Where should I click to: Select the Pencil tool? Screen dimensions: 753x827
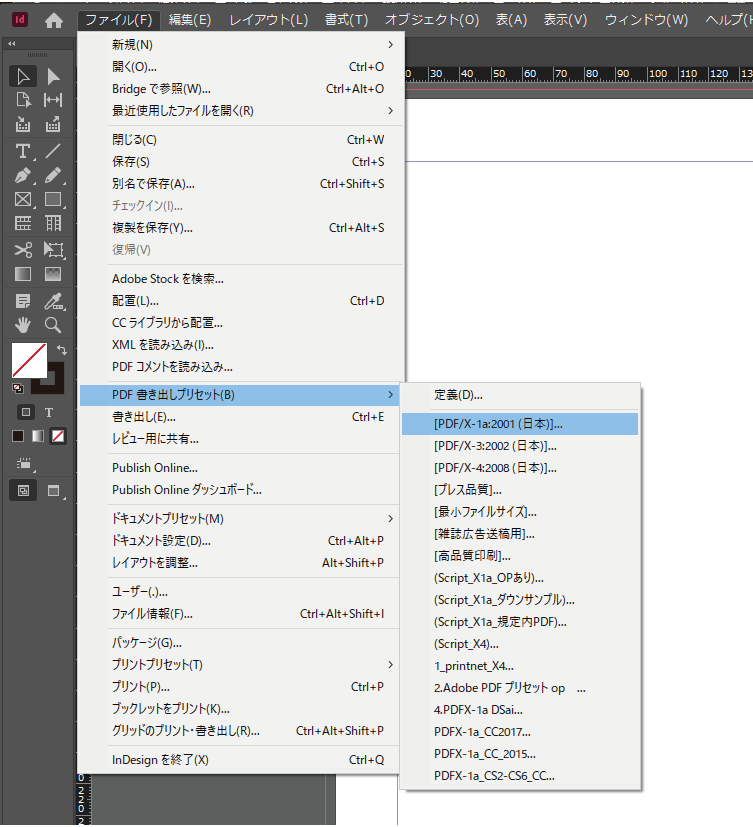pyautogui.click(x=53, y=175)
